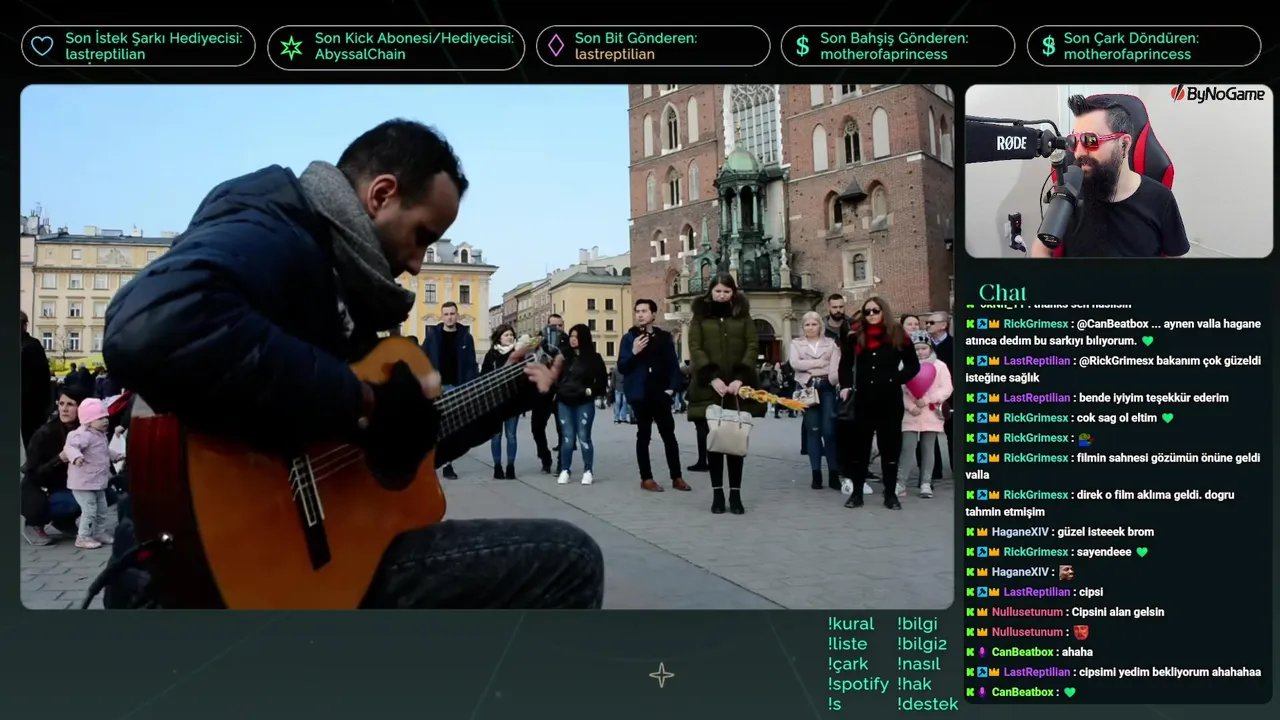This screenshot has height=720, width=1280.
Task: Click the '!spotify' command text
Action: [x=858, y=684]
